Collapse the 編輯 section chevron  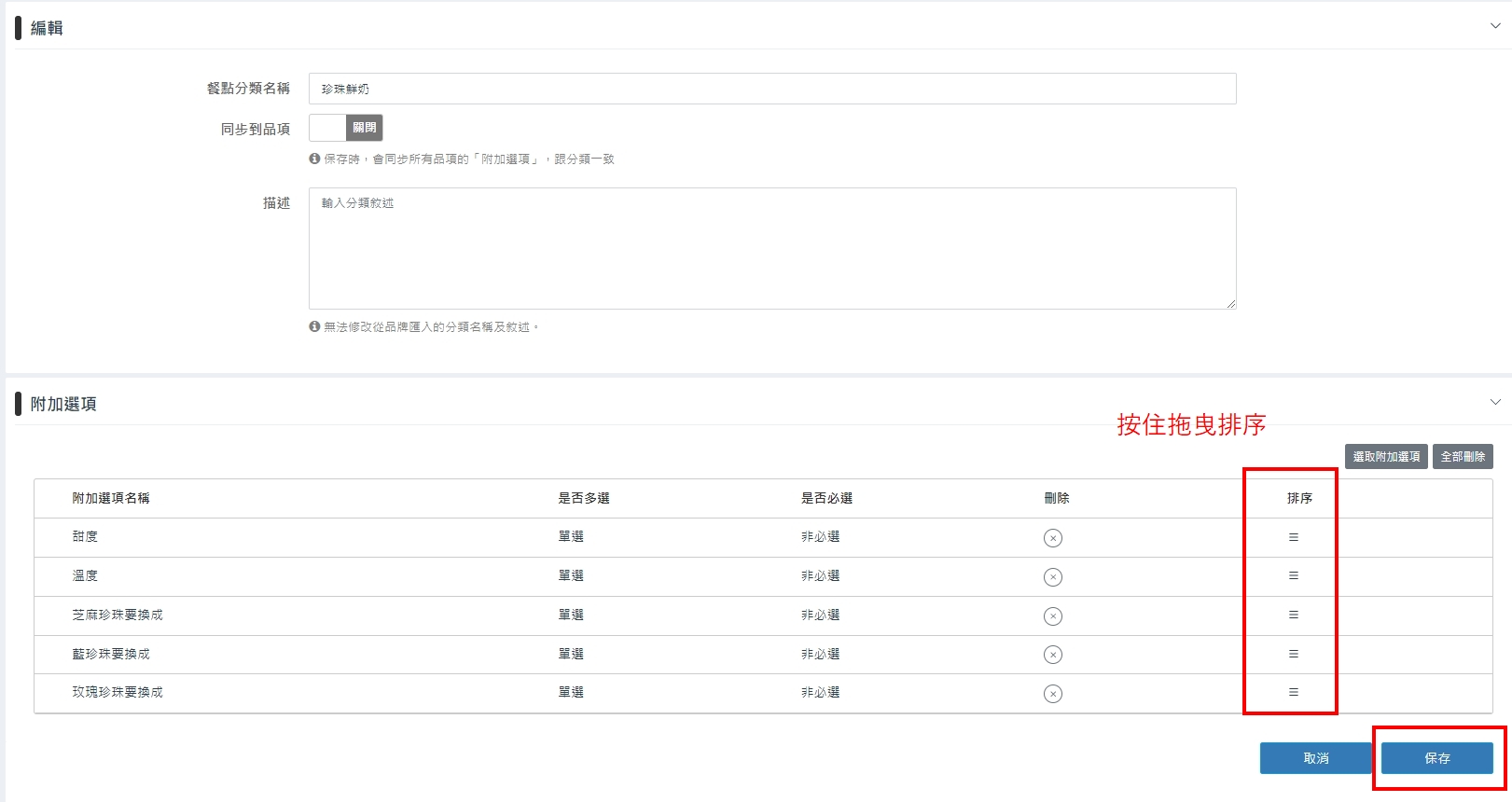tap(1495, 26)
